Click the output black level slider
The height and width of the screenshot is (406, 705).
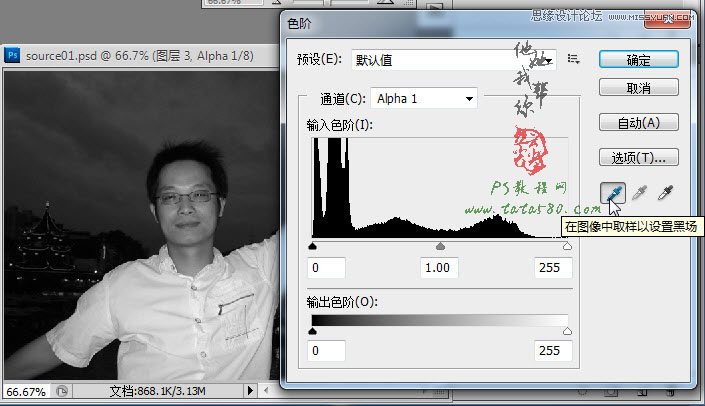(x=312, y=331)
